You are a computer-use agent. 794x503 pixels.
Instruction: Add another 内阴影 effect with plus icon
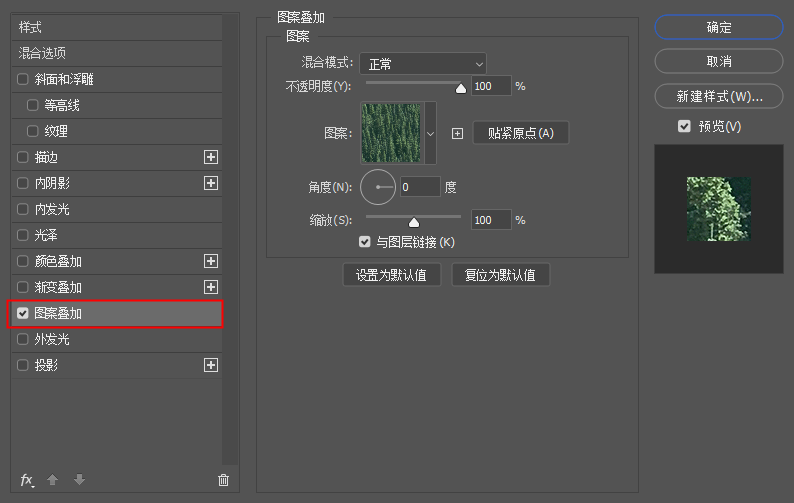[211, 183]
